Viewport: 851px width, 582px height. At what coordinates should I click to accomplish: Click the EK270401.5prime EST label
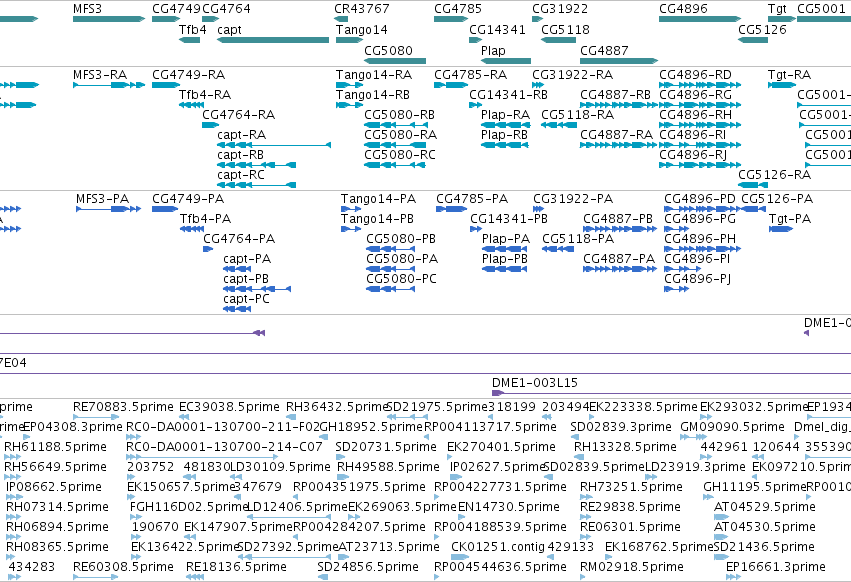point(501,447)
